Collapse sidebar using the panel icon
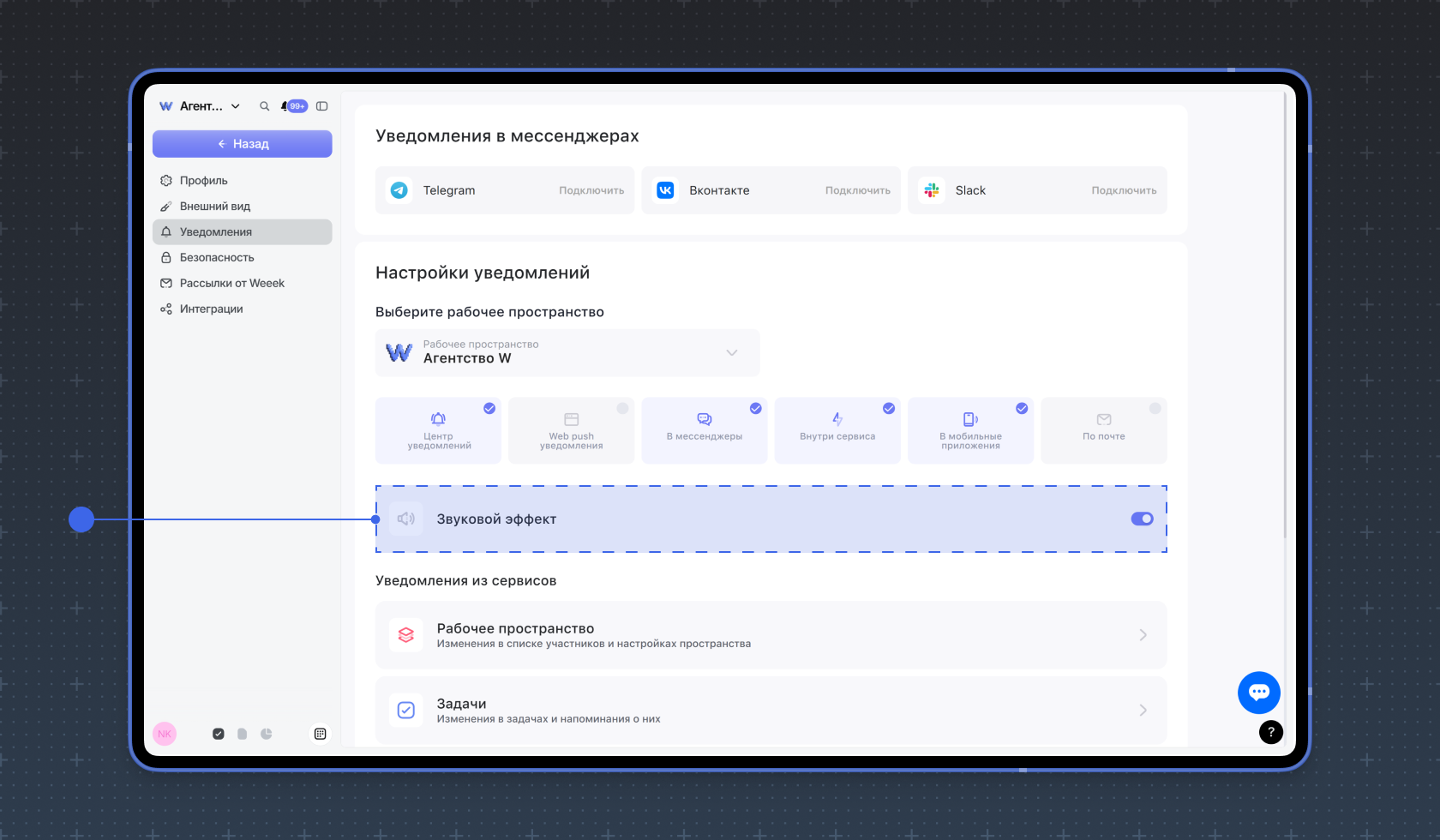Screen dimensions: 1440x840 click(322, 106)
